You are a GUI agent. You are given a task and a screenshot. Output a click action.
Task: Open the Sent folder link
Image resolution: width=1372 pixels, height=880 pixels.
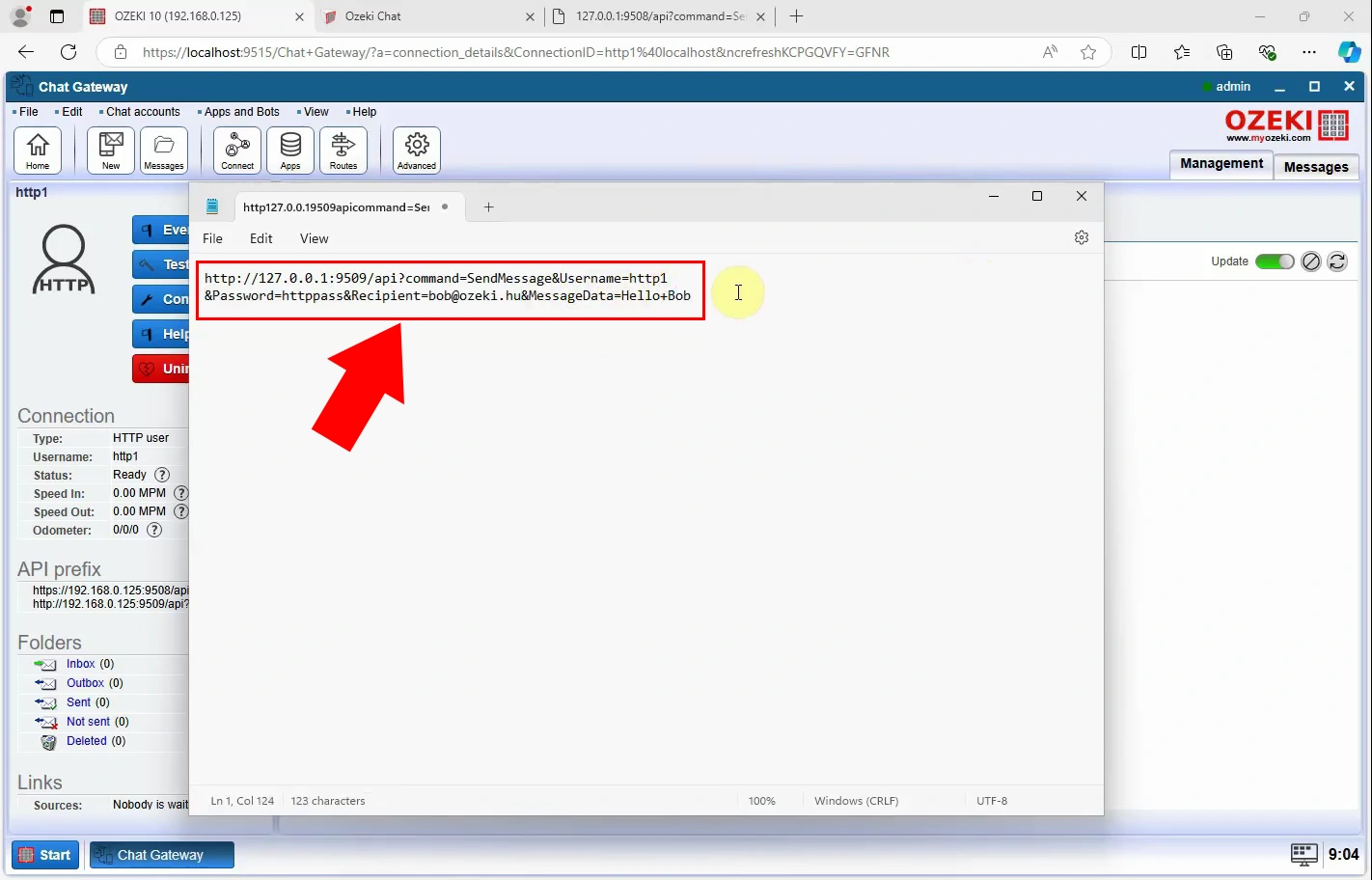[78, 702]
